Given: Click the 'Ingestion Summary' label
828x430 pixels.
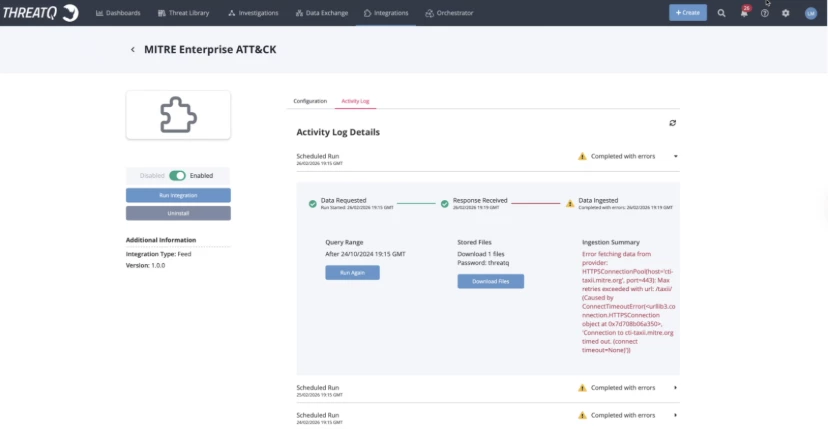Looking at the screenshot, I should pos(610,242).
